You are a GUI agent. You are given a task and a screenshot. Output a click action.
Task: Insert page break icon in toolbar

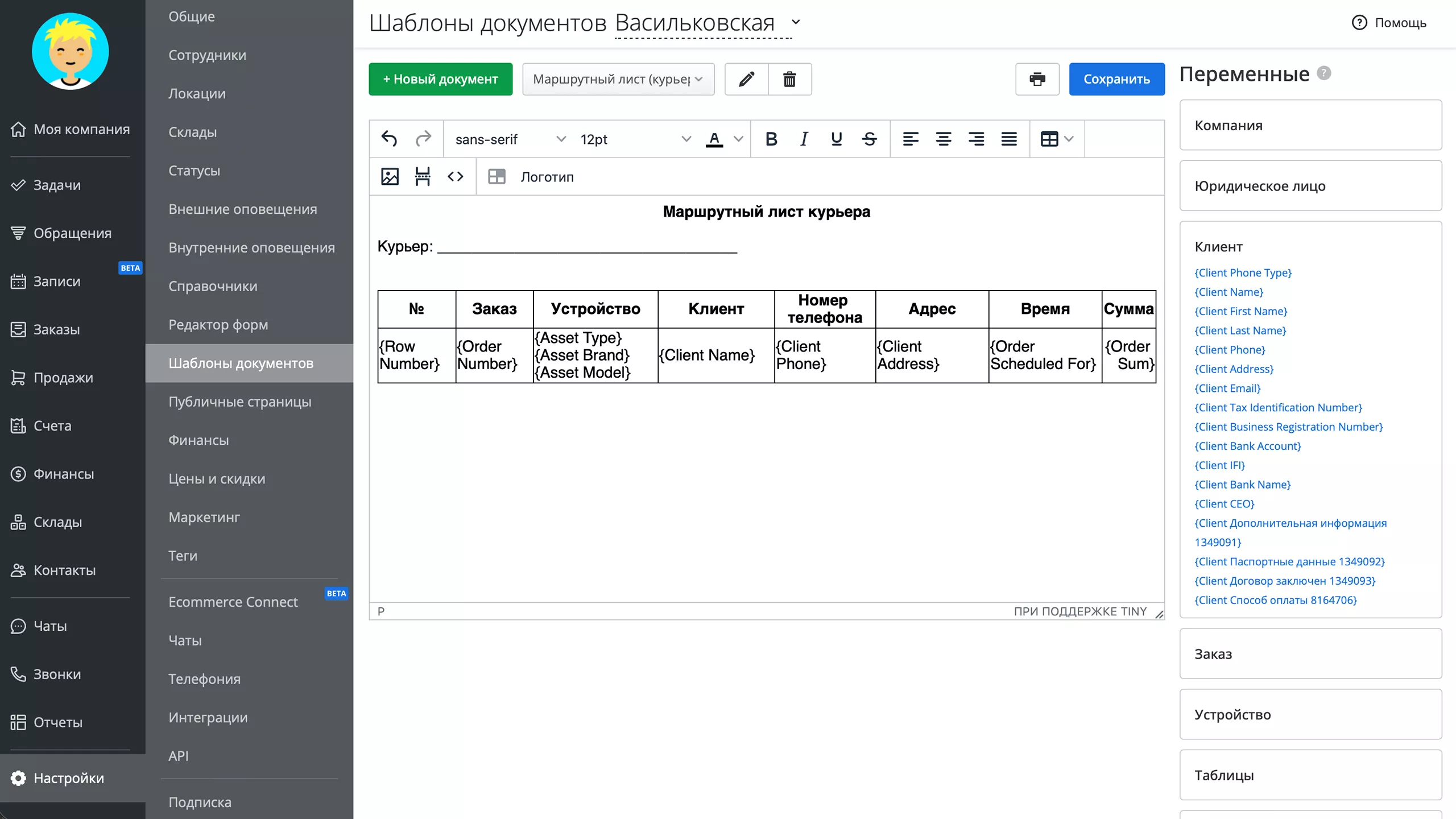point(423,177)
